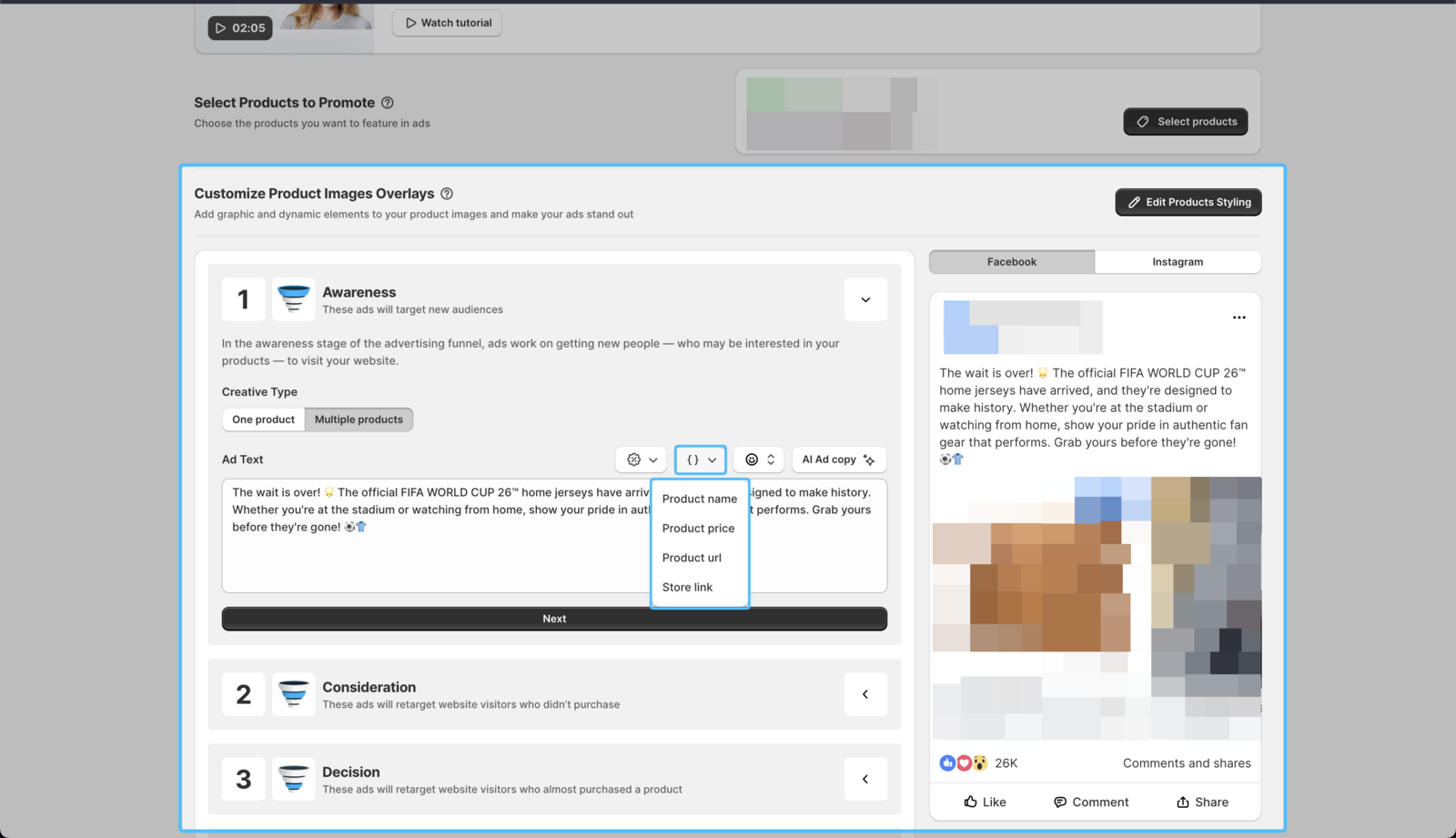This screenshot has height=838, width=1456.
Task: Insert Product price variable from menu
Action: 698,529
